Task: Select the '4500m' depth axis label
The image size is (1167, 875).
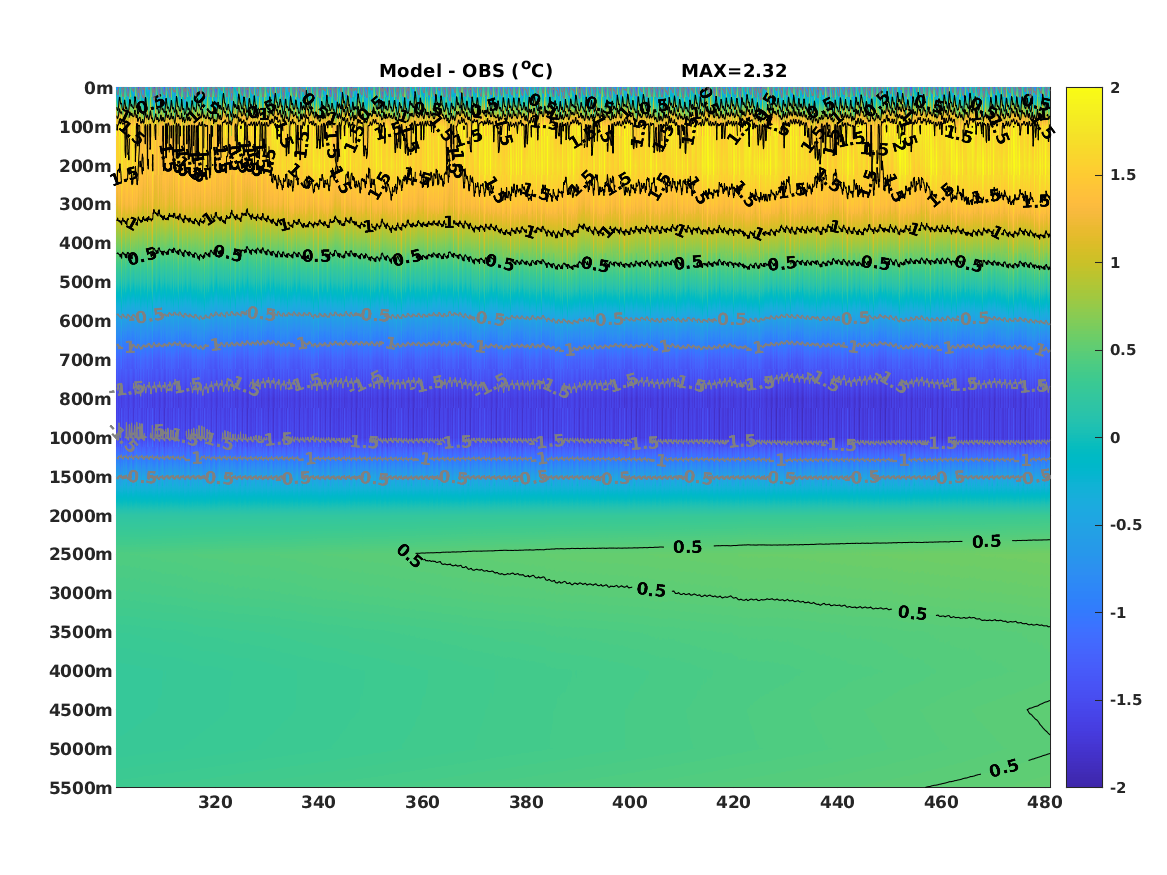Action: pos(81,710)
